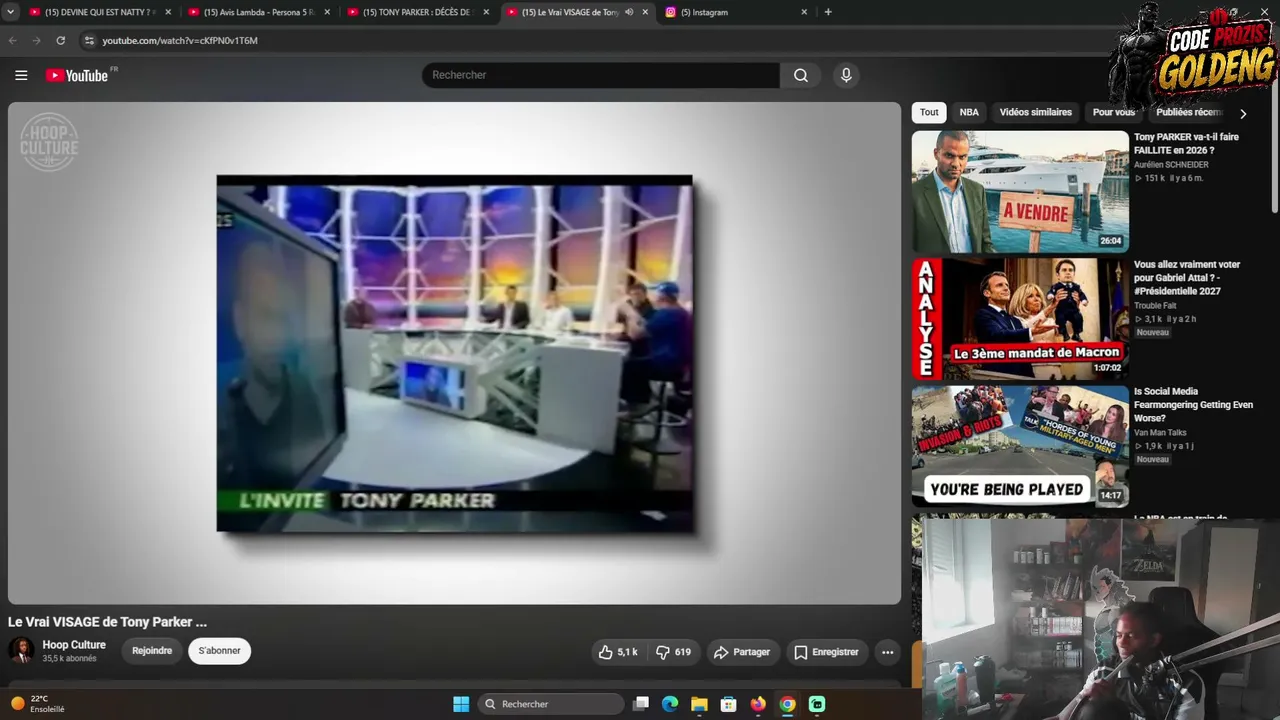Click the 'Rejoindre' membership button
The image size is (1280, 720).
pos(152,651)
